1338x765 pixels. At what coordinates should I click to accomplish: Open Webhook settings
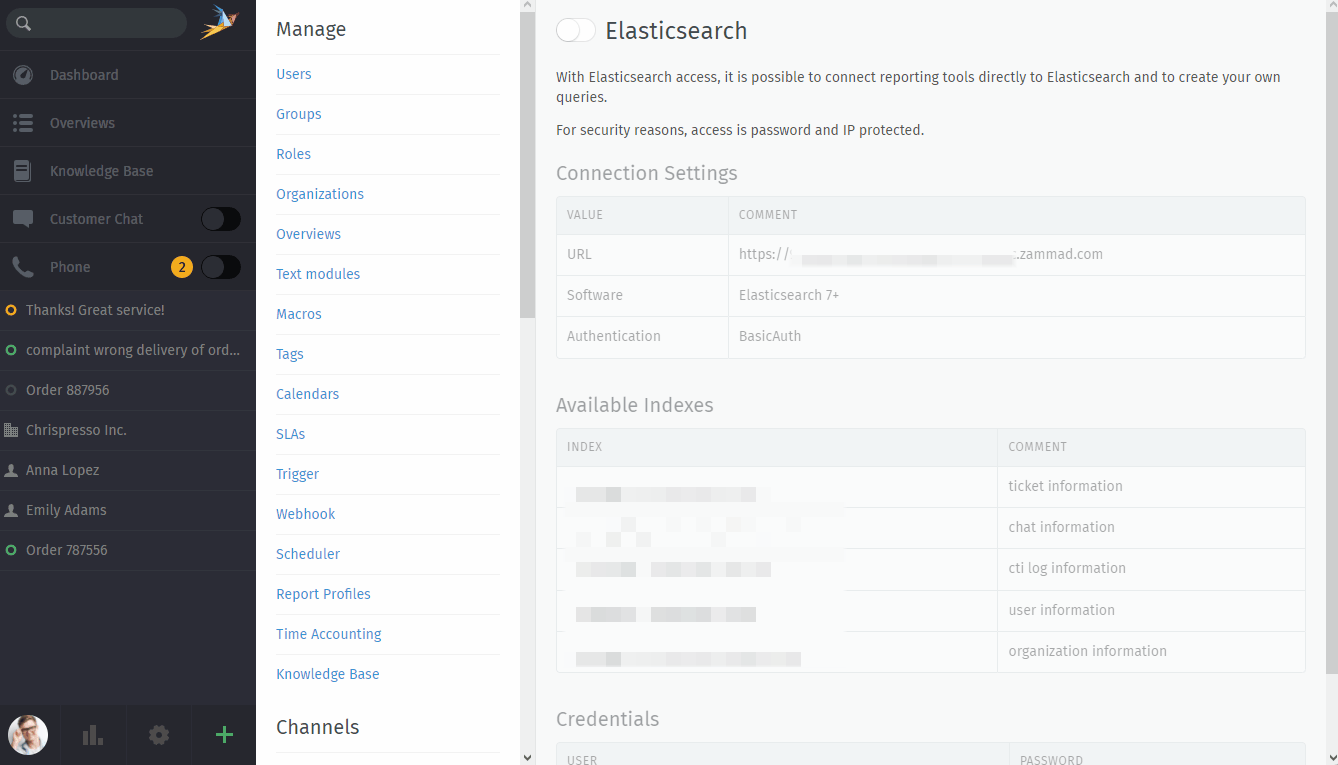coord(306,514)
